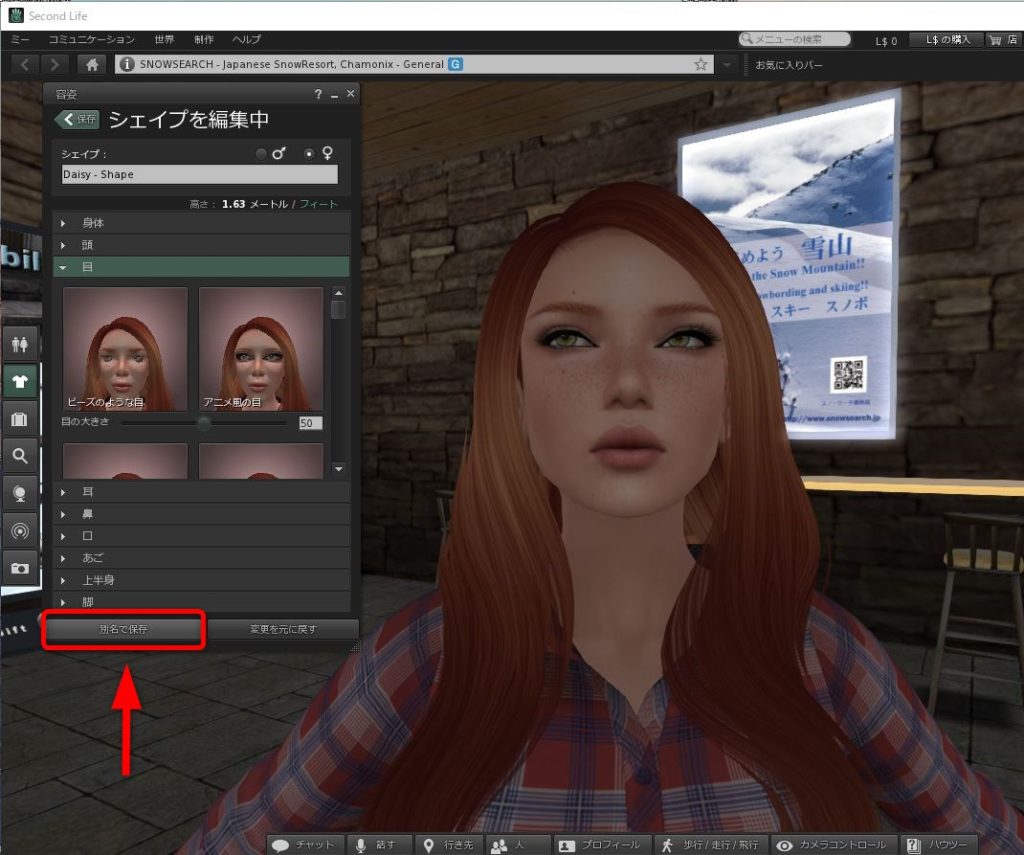Switch height units to フィート
Viewport: 1024px width, 855px height.
pyautogui.click(x=319, y=204)
